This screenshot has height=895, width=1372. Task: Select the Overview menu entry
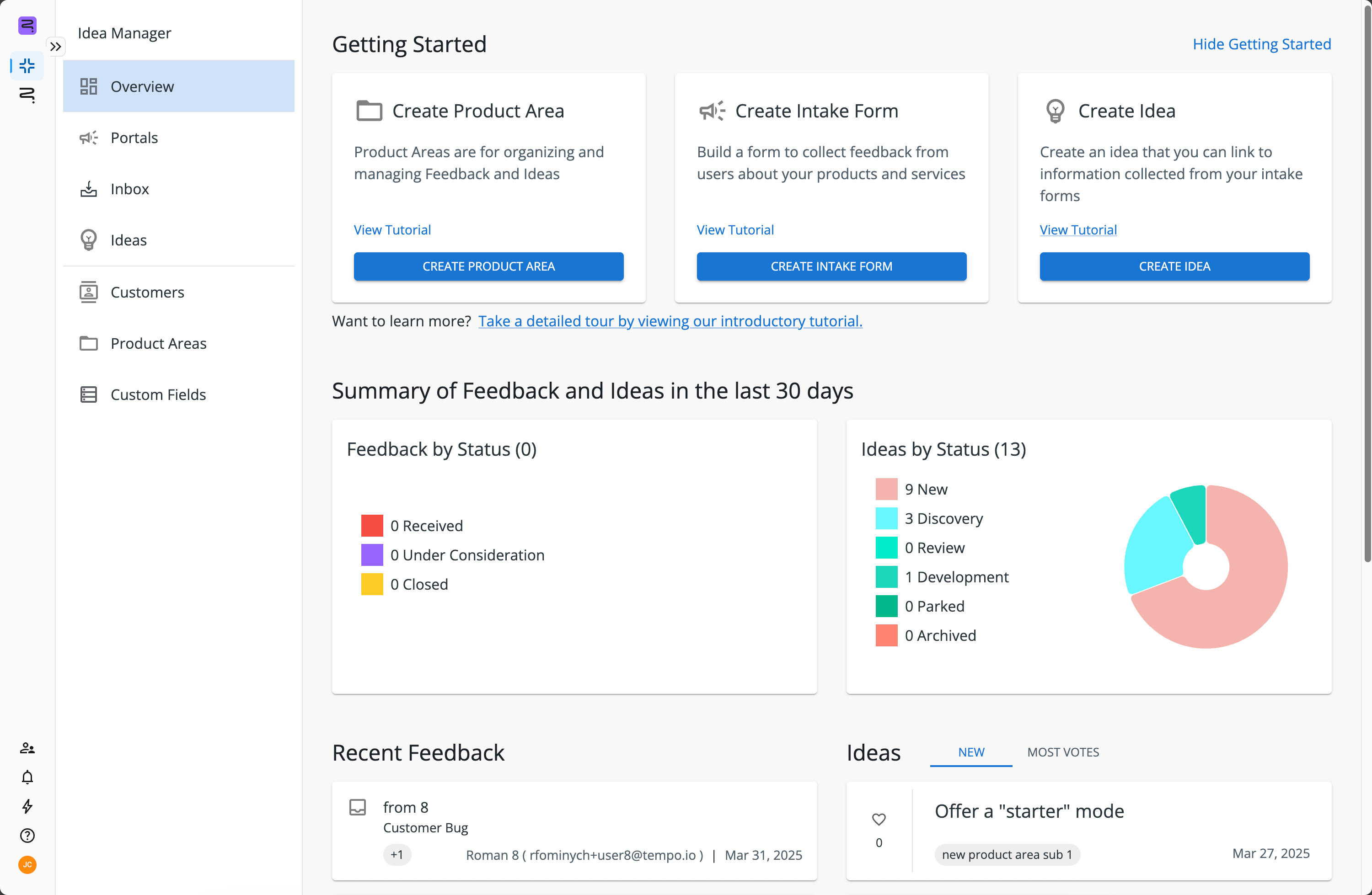pos(142,86)
